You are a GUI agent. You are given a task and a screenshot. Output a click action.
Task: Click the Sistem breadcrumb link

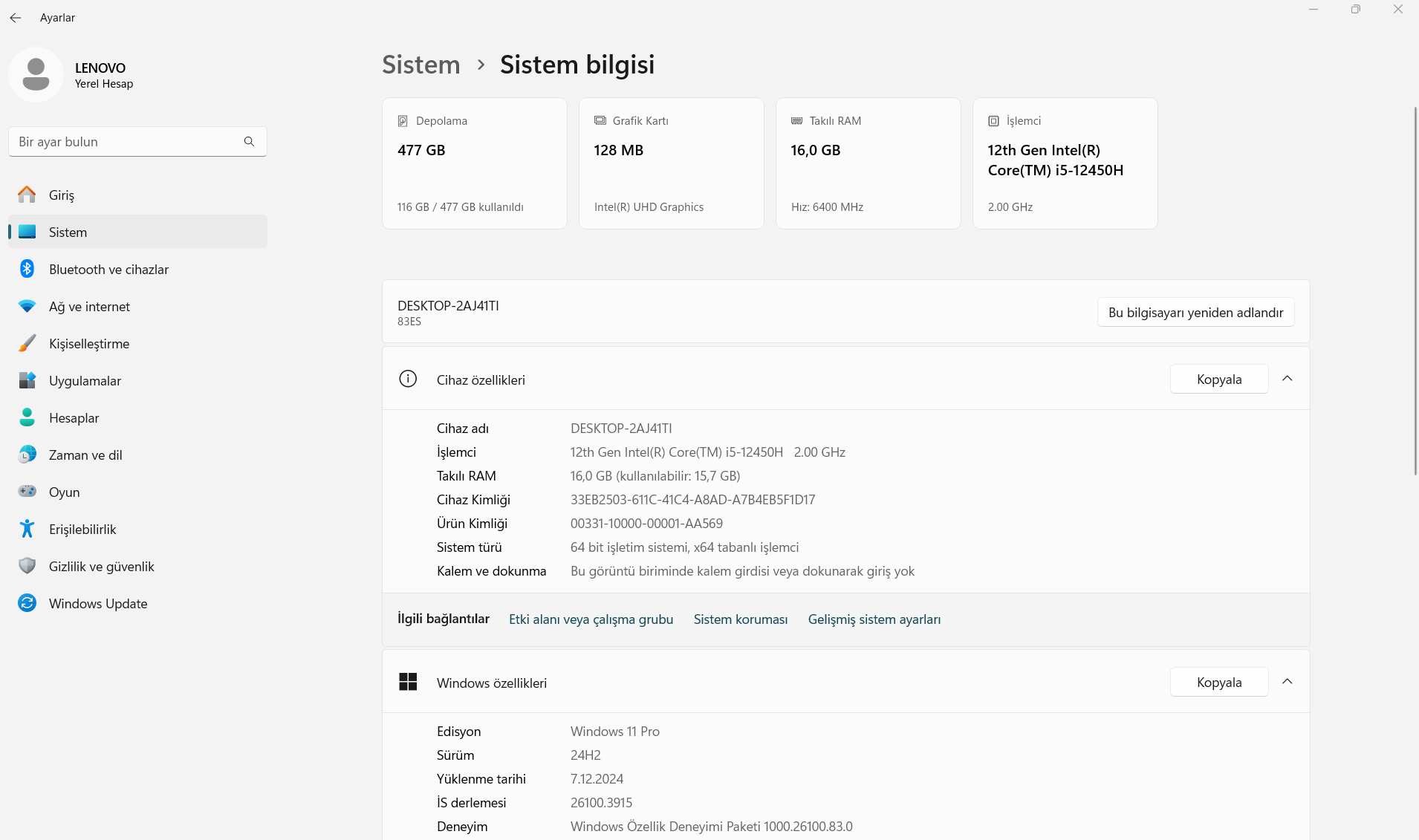pos(421,65)
